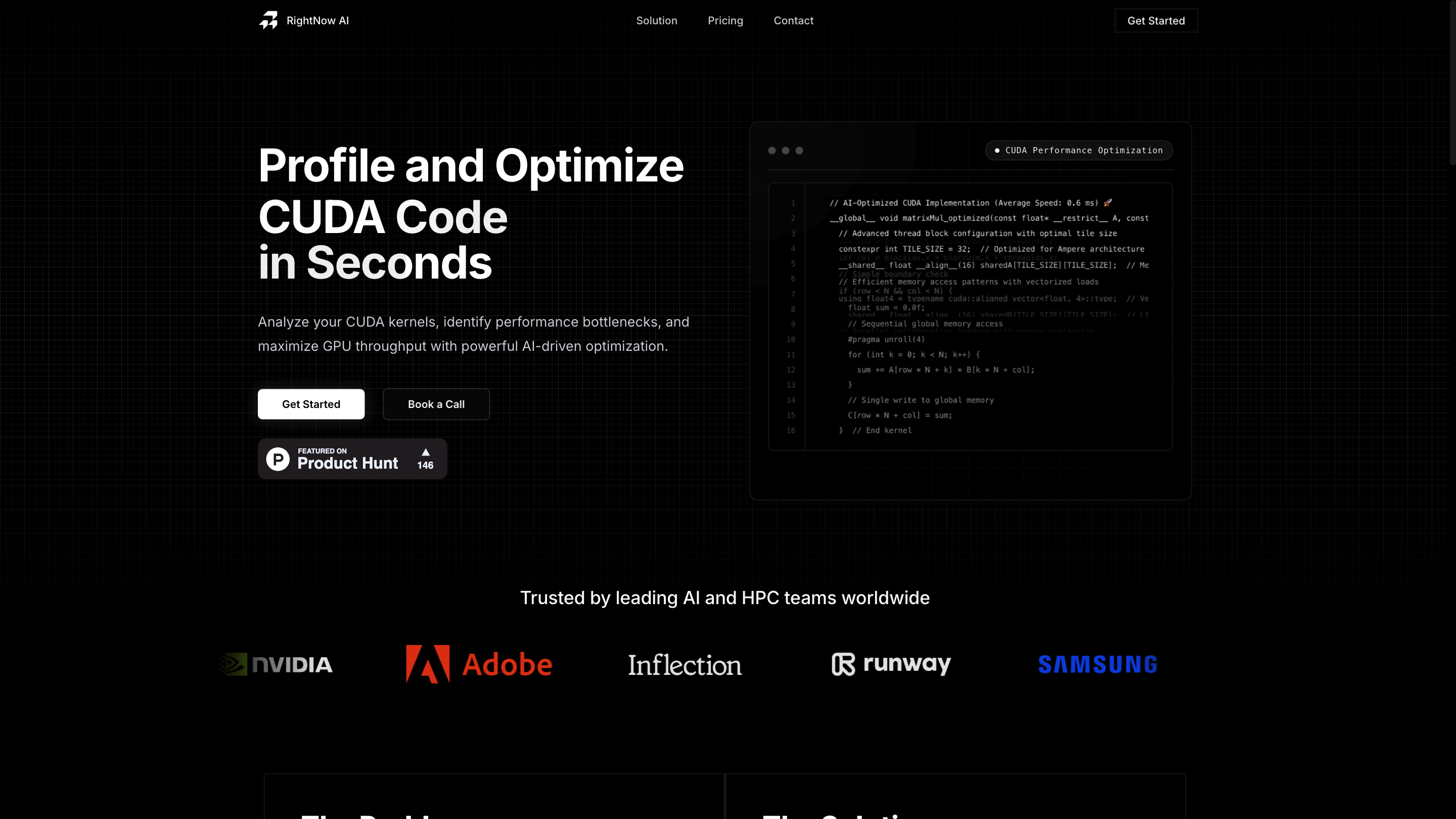Click the CUDA Performance Optimization badge
Viewport: 1456px width, 819px height.
pyautogui.click(x=1078, y=150)
